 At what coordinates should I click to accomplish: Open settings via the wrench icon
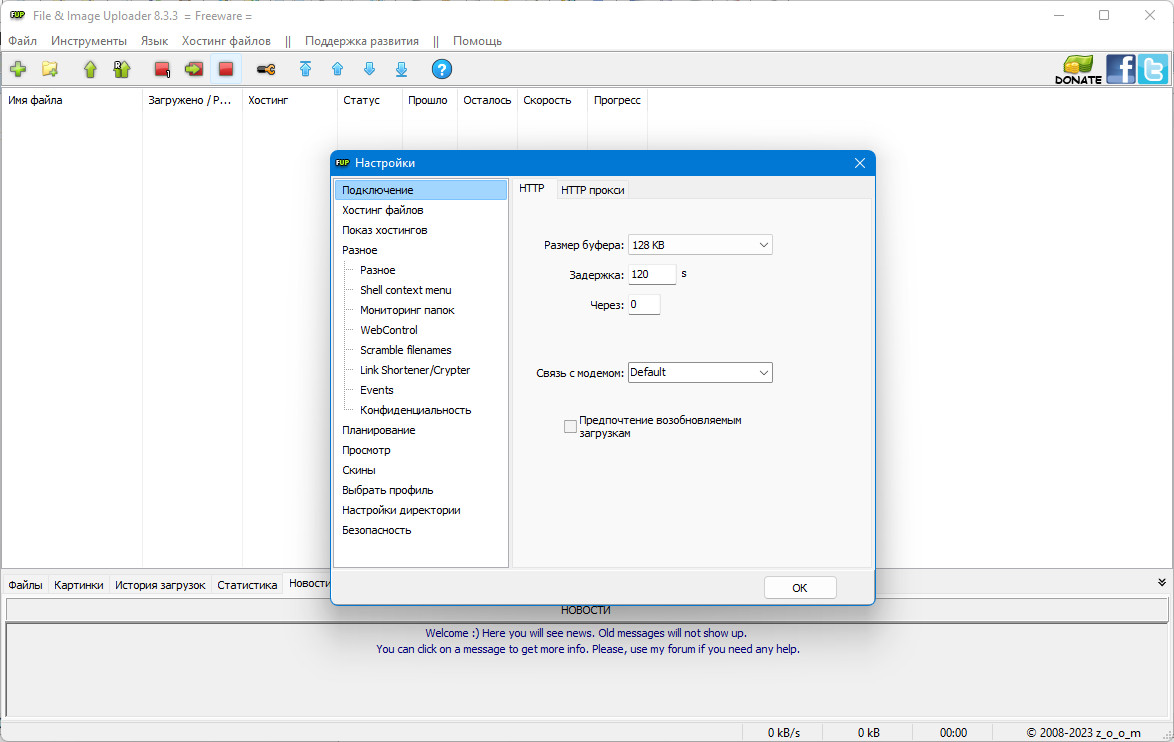tap(266, 70)
